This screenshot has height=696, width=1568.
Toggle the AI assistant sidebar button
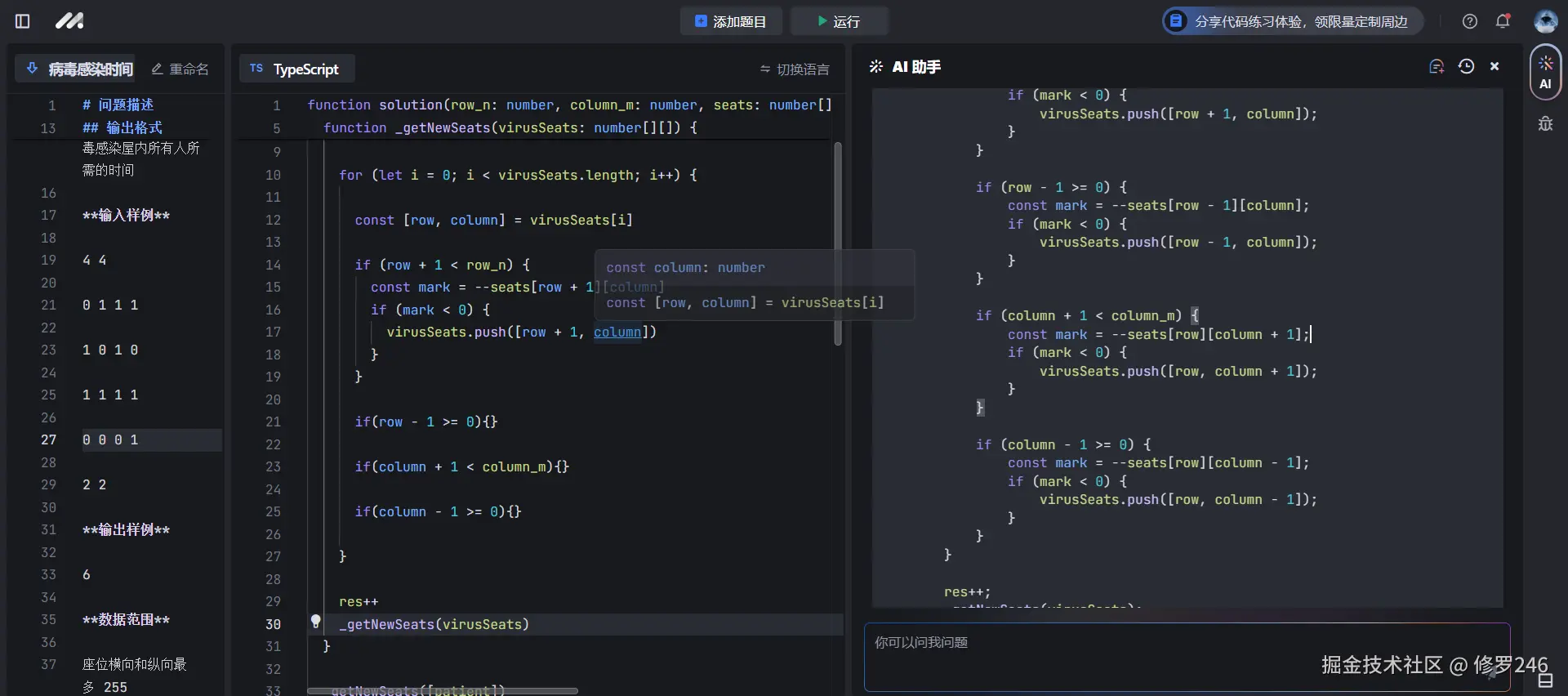[x=1545, y=72]
